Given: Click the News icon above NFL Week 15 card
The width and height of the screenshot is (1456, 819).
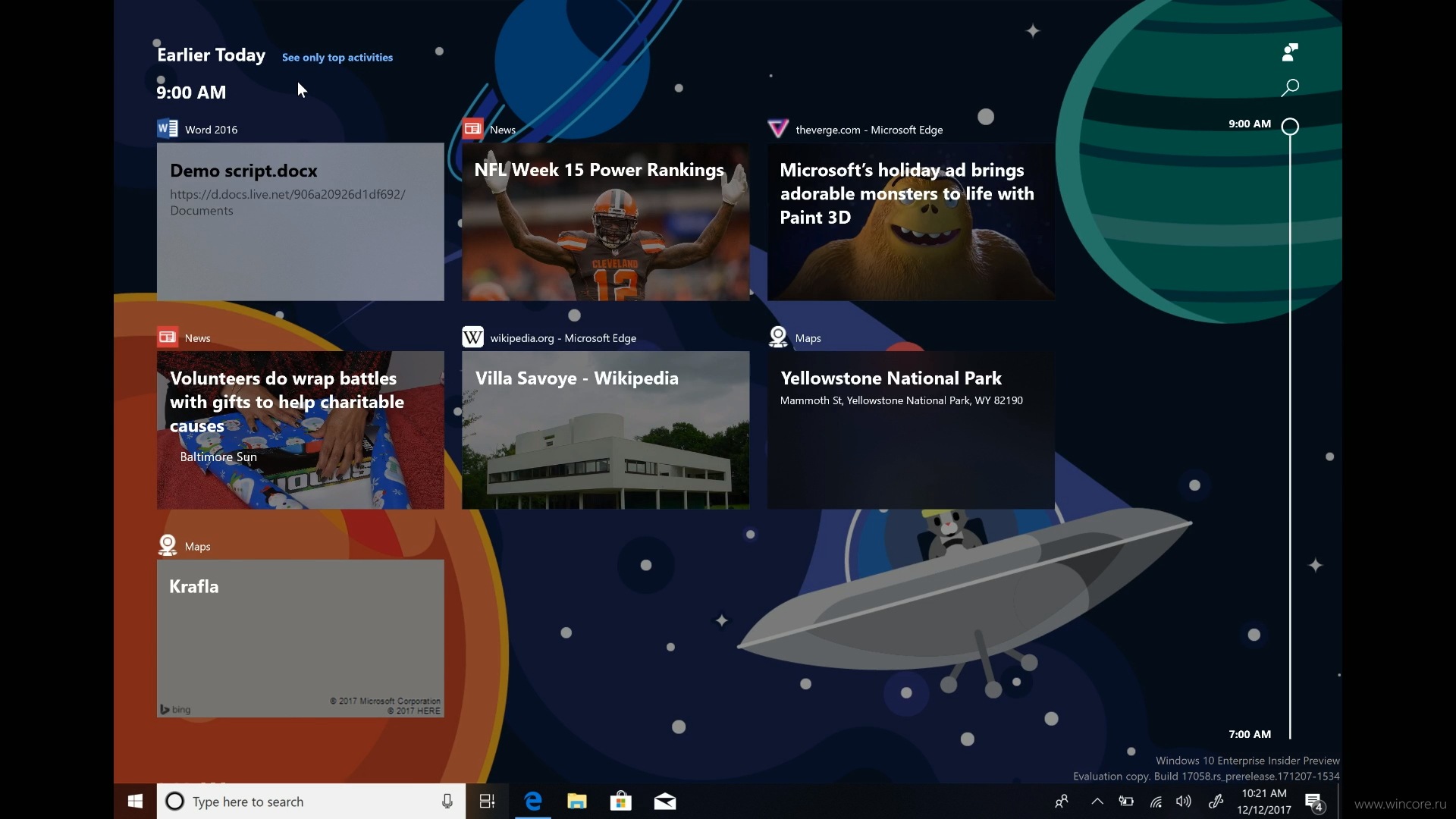Looking at the screenshot, I should click(x=472, y=129).
